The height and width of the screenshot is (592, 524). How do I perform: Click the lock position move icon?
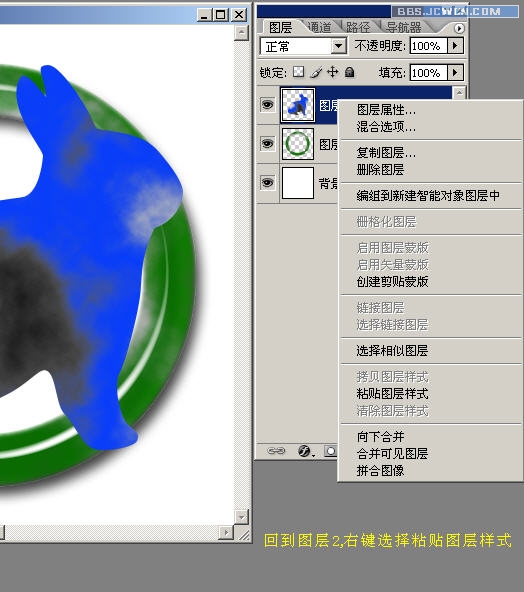(333, 71)
